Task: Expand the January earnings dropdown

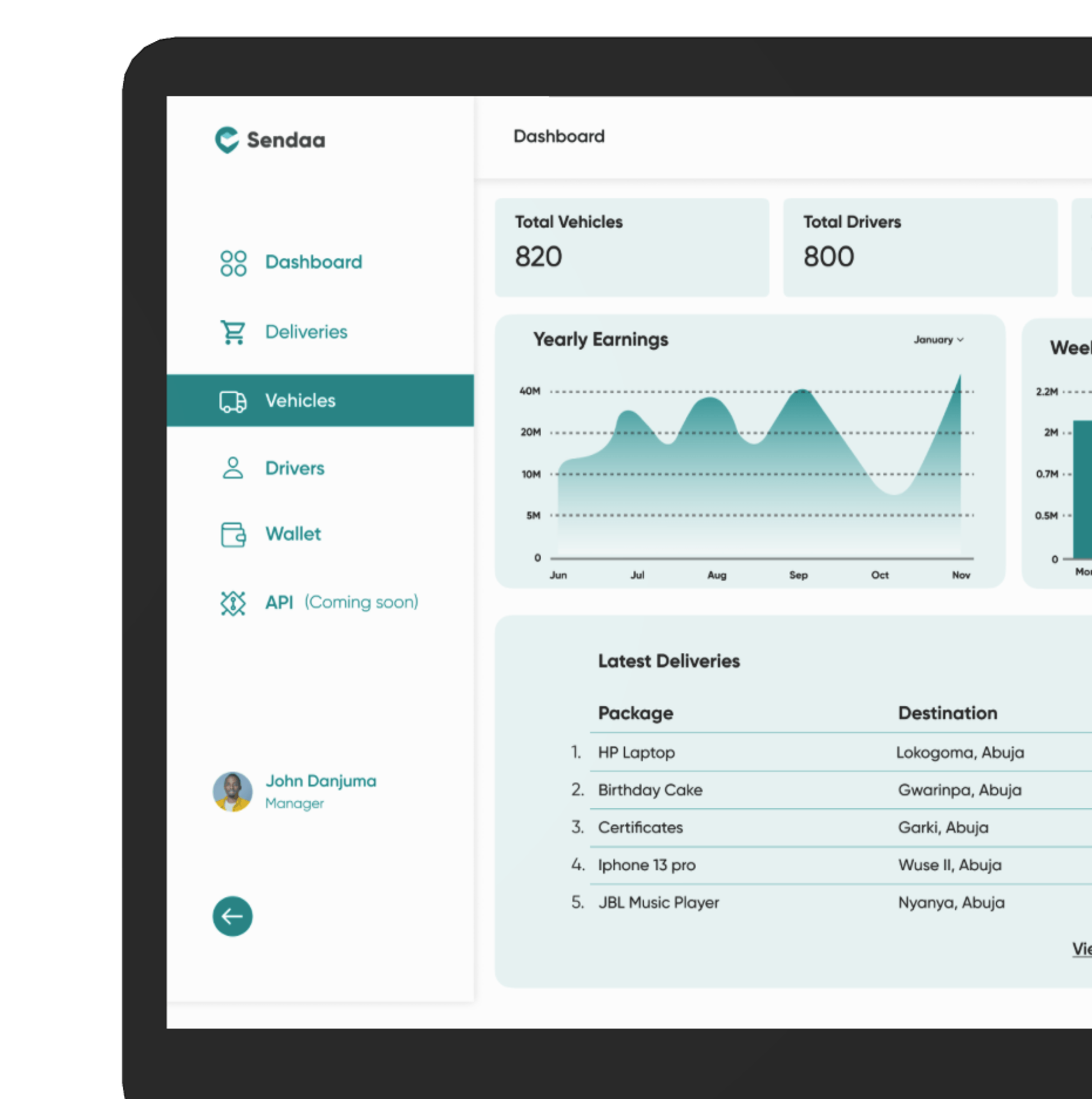Action: click(940, 339)
